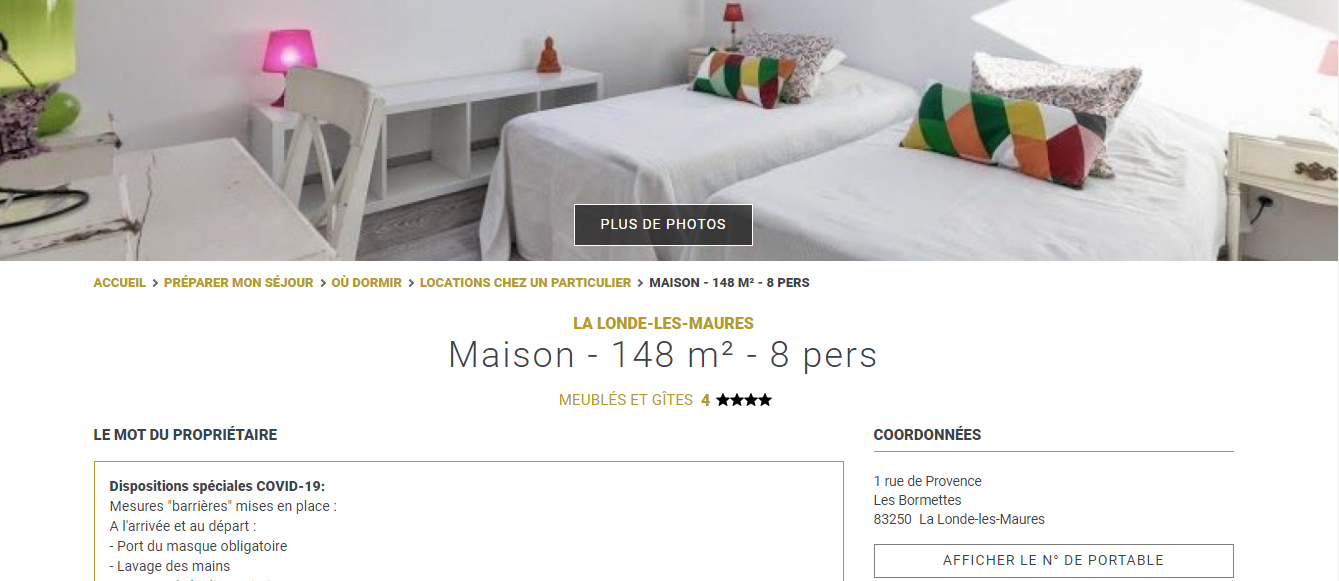Click the Maison - 148 m² - 8 pers heading
Screen dimensions: 1339x581
[663, 355]
